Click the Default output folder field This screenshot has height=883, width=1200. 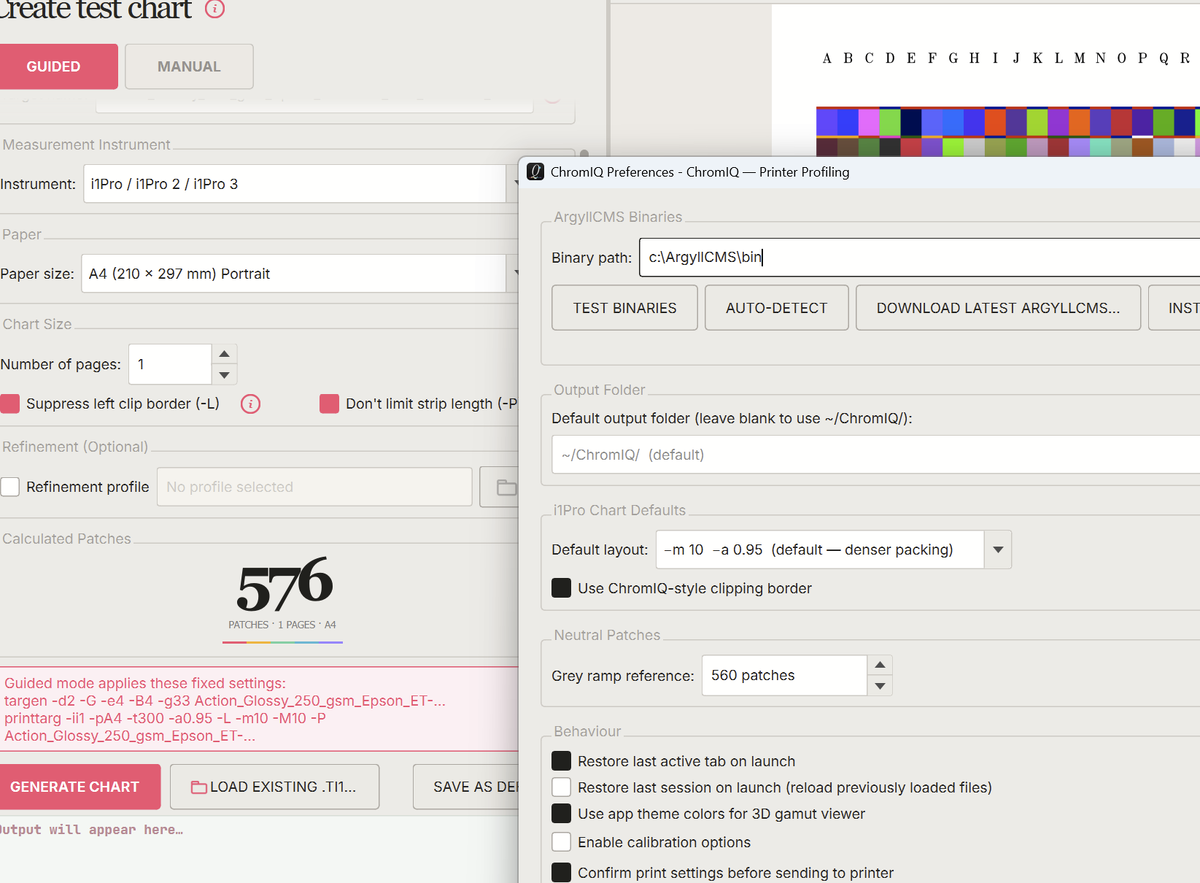pyautogui.click(x=876, y=454)
